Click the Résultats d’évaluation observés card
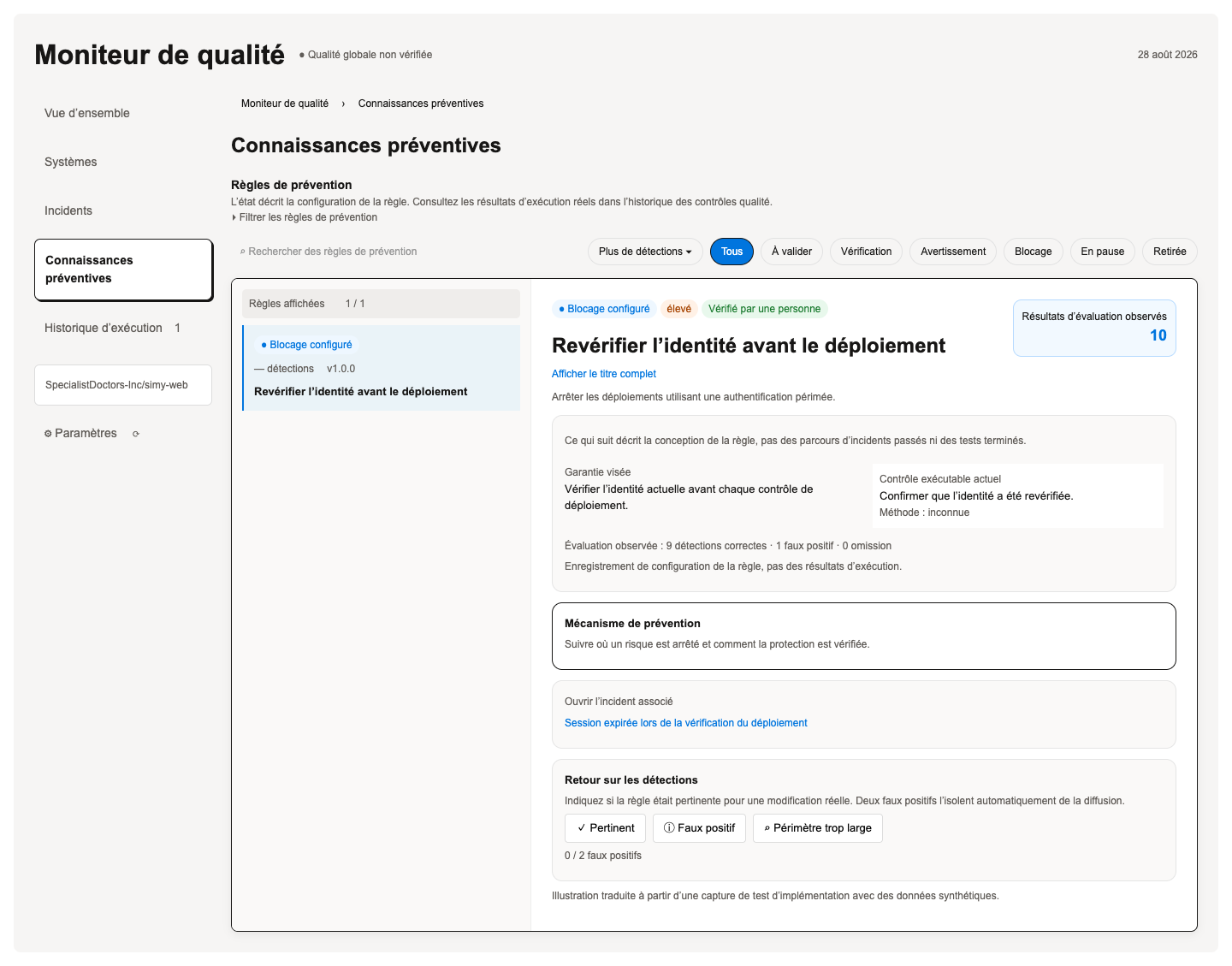Viewport: 1232px width, 966px height. point(1094,328)
